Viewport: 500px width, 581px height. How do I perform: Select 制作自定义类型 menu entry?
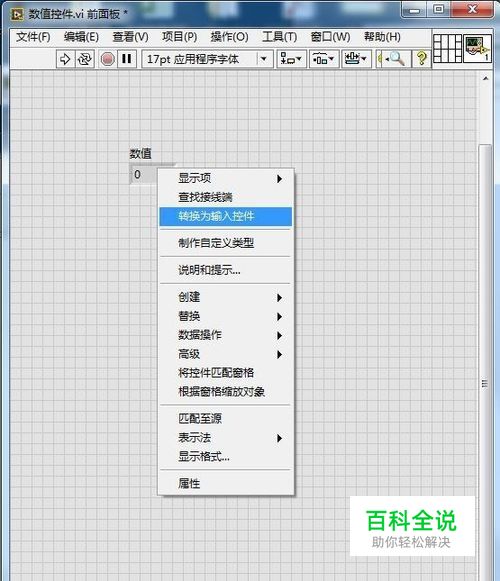click(x=226, y=243)
